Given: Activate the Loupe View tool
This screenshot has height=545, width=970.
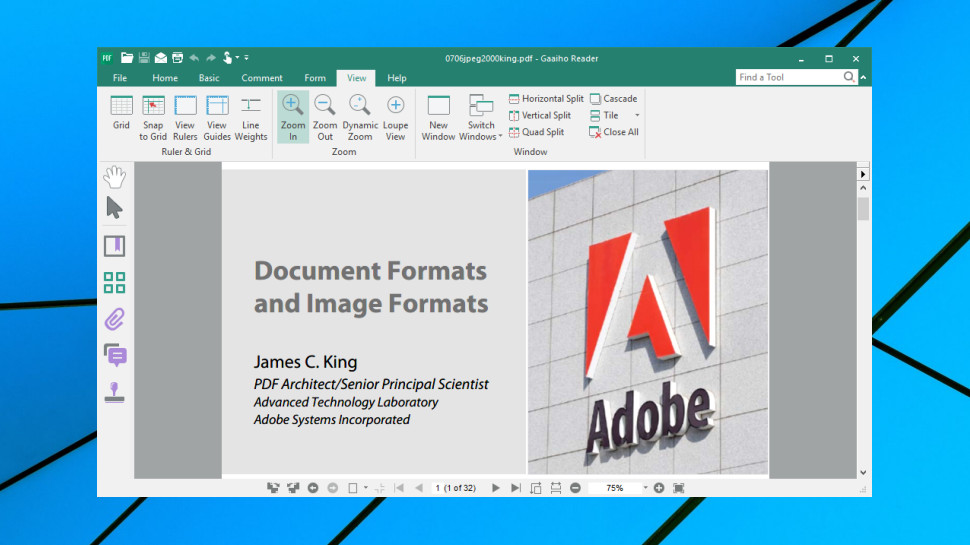Looking at the screenshot, I should tap(395, 118).
